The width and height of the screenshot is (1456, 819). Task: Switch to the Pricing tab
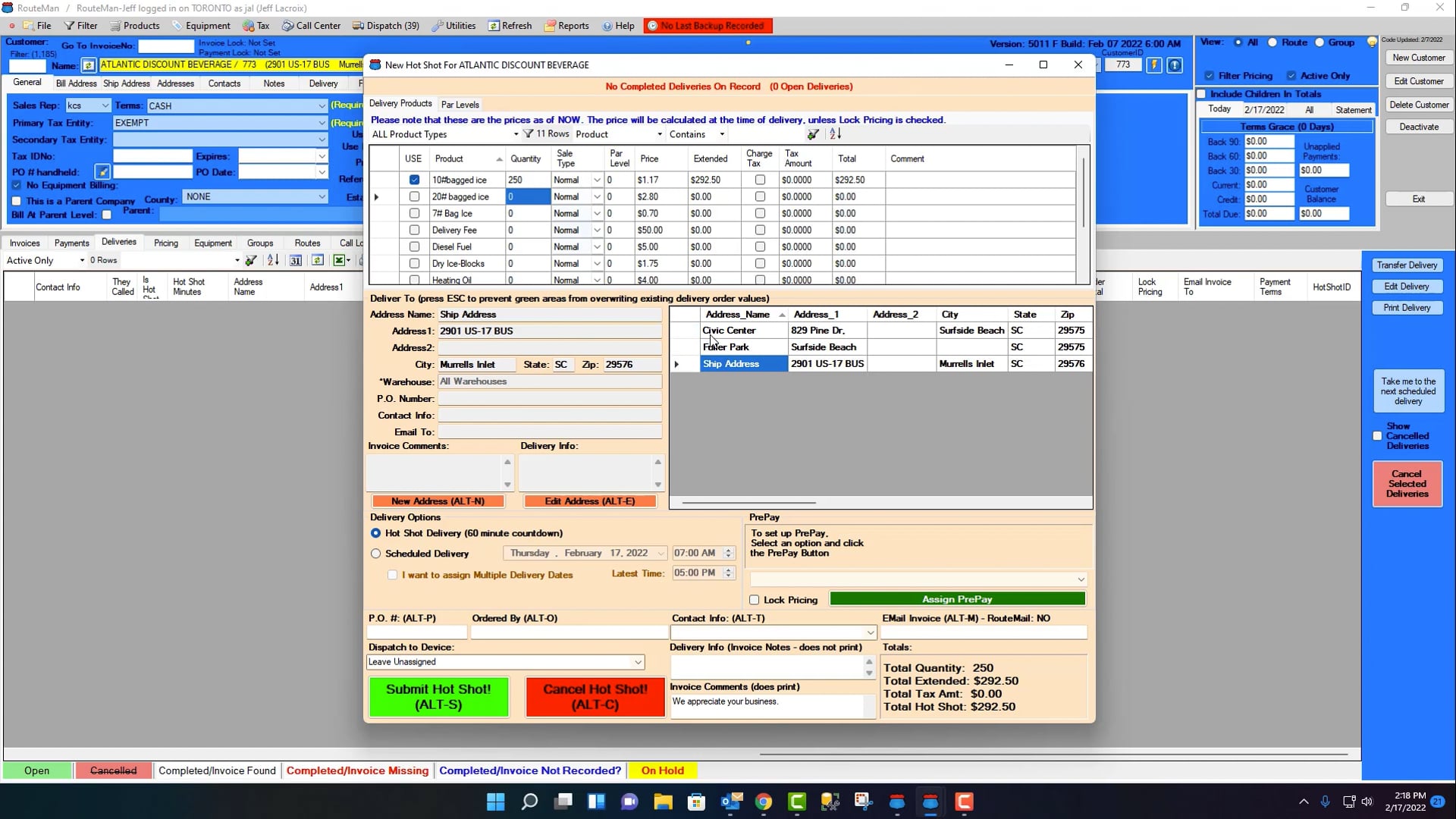click(166, 243)
